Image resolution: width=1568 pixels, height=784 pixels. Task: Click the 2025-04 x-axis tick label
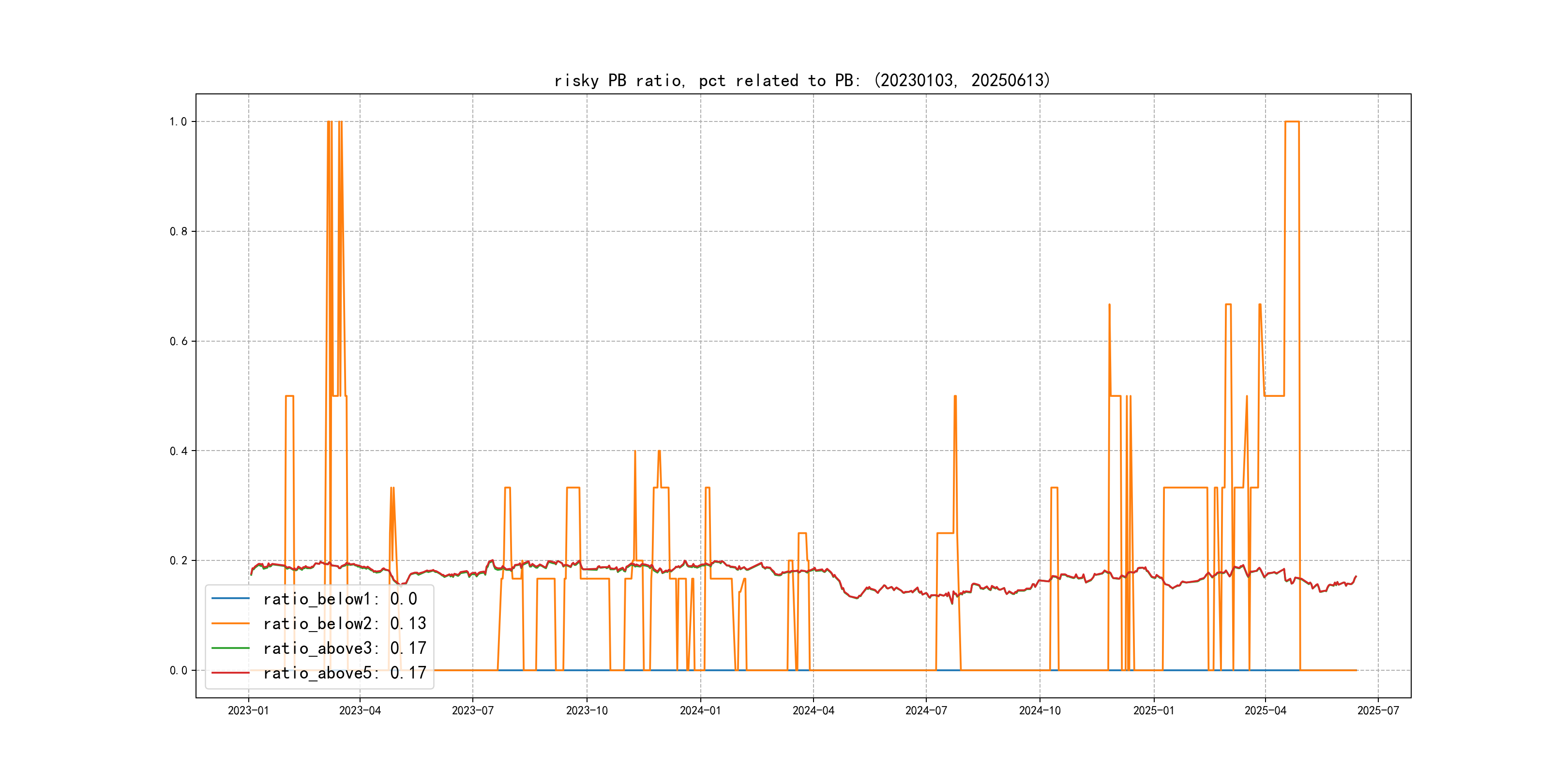coord(1265,710)
